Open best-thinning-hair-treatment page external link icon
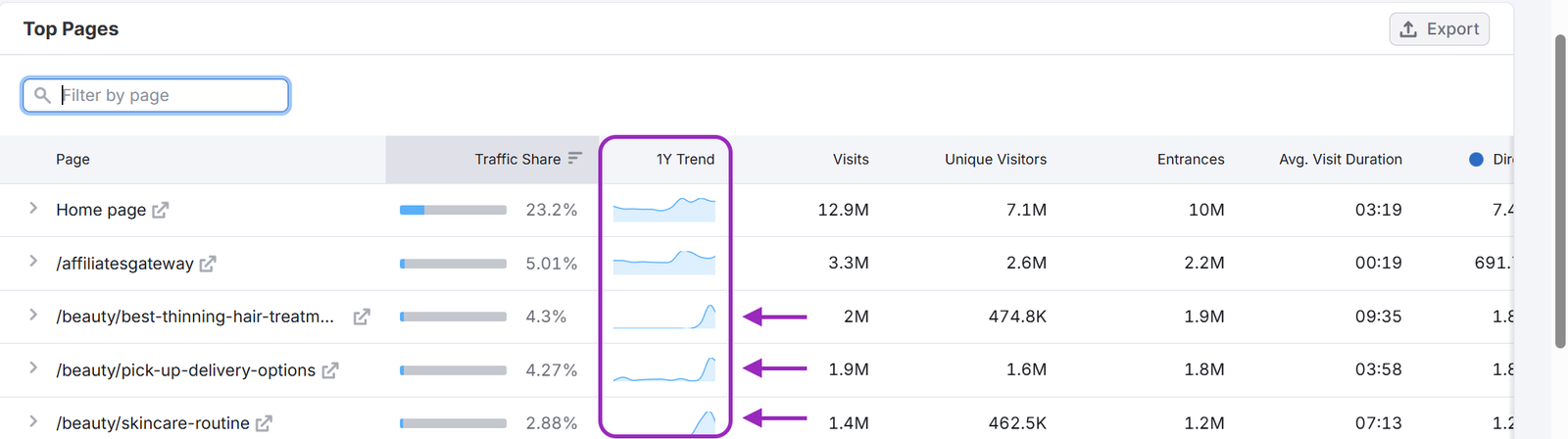The width and height of the screenshot is (1568, 439). [362, 317]
